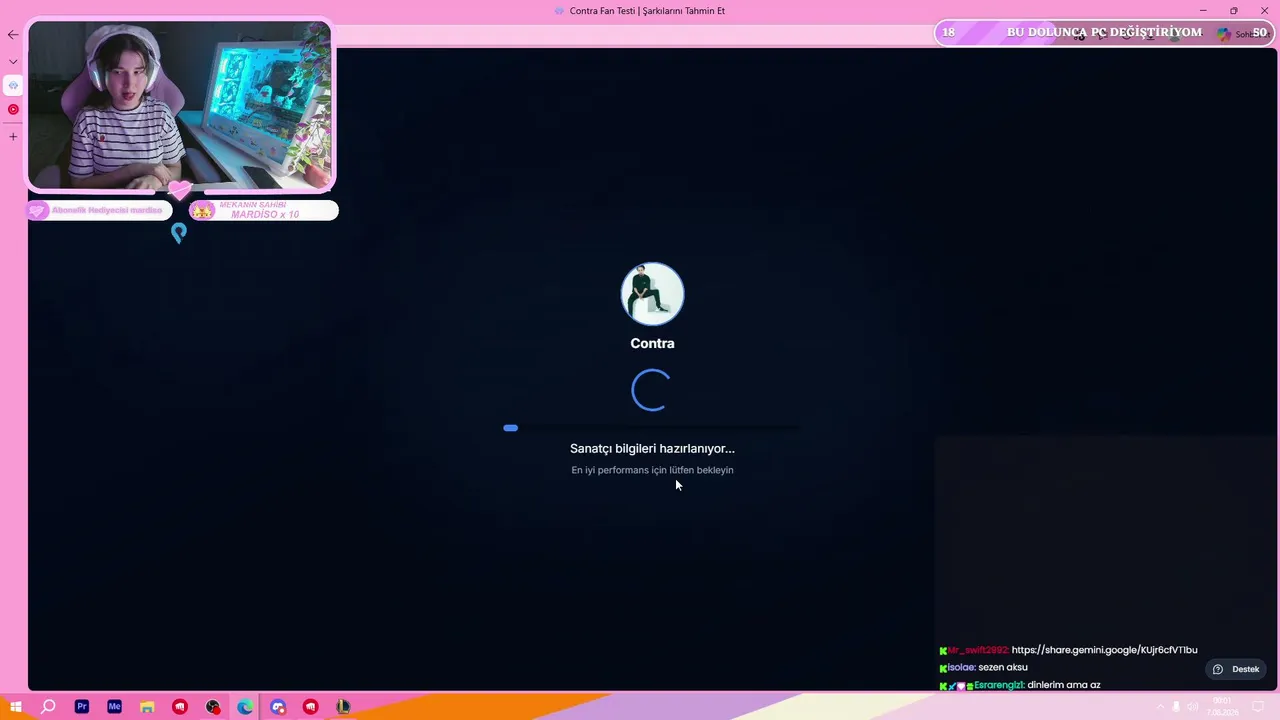
Task: Click the 'Contra Fan Testi' window title
Action: [x=647, y=11]
